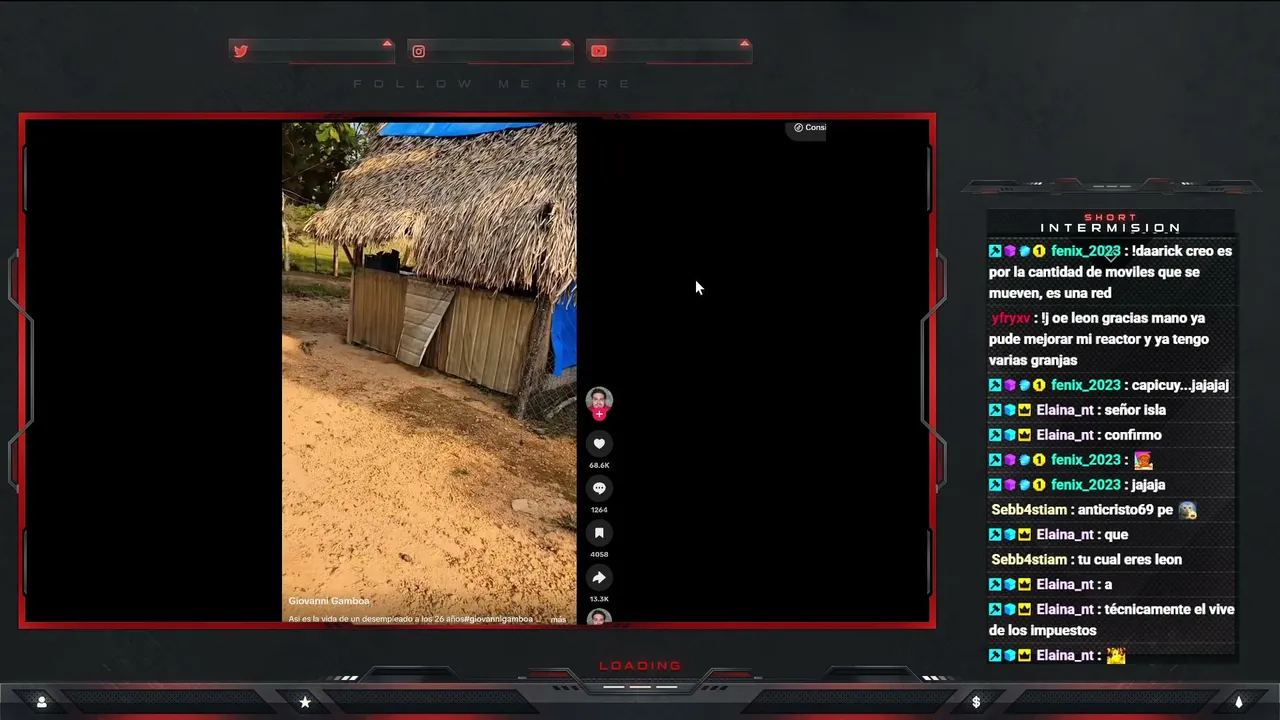Image resolution: width=1280 pixels, height=720 pixels.
Task: Click the emote in fenix_2023's message
Action: click(1143, 460)
